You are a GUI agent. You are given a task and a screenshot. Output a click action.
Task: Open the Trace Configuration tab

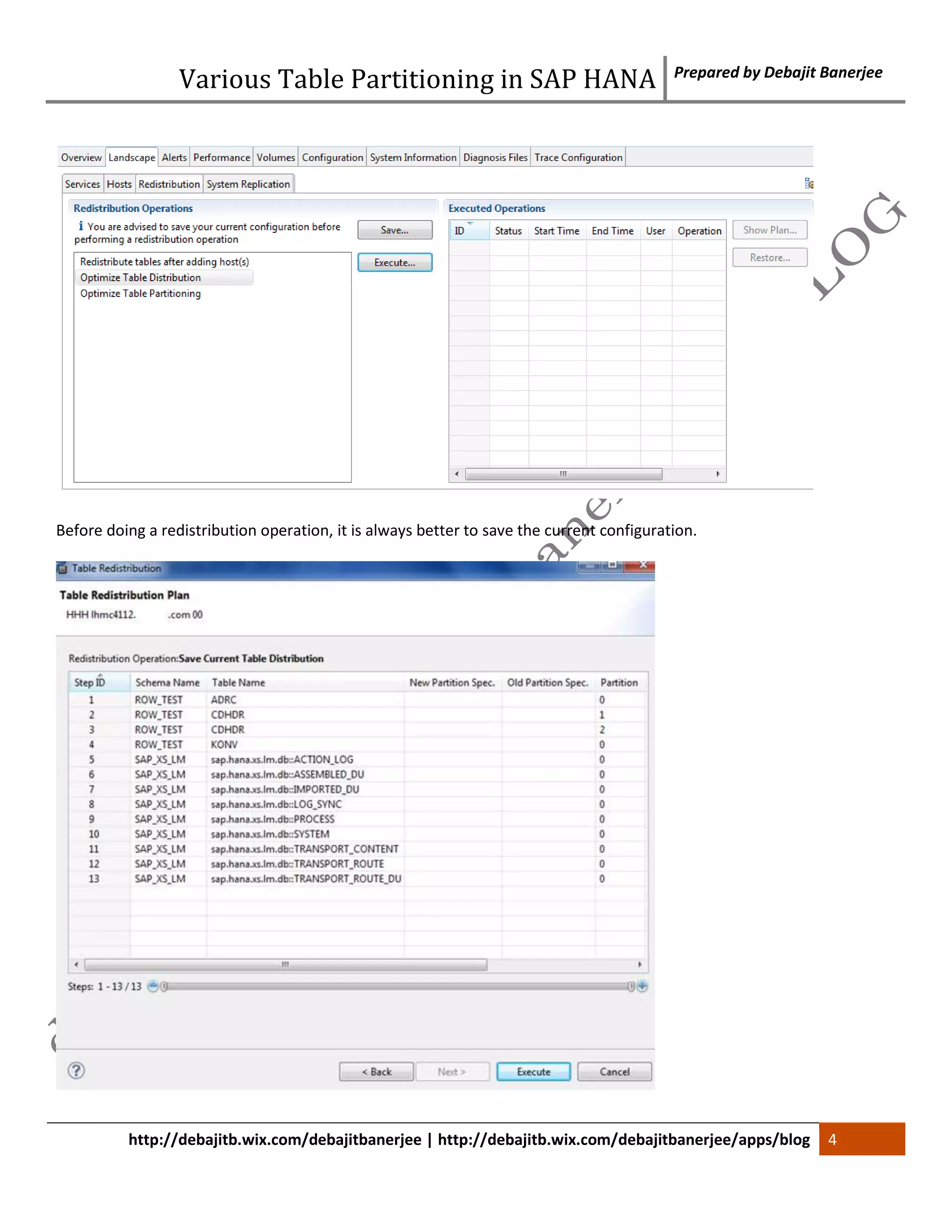coord(578,158)
